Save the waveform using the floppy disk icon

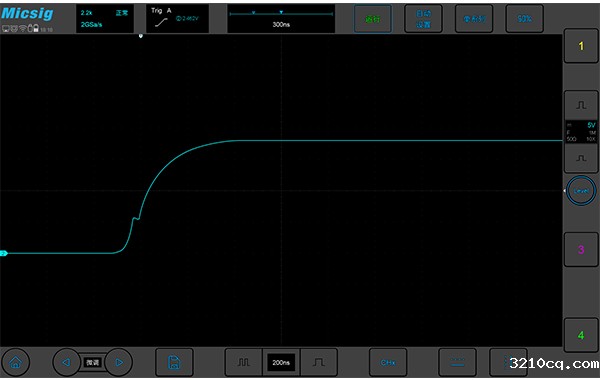pos(174,362)
